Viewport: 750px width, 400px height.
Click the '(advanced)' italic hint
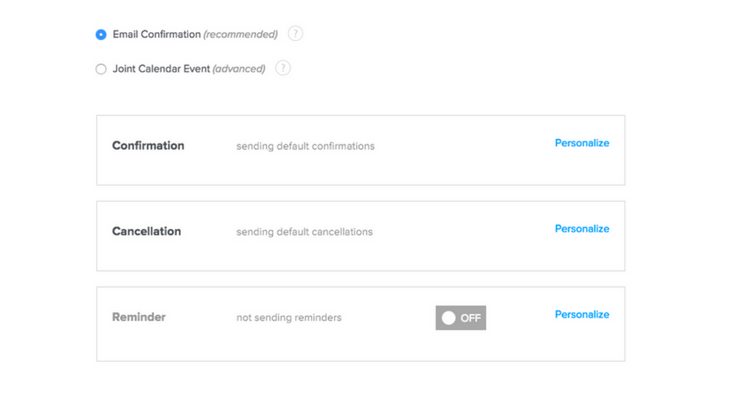pyautogui.click(x=239, y=69)
